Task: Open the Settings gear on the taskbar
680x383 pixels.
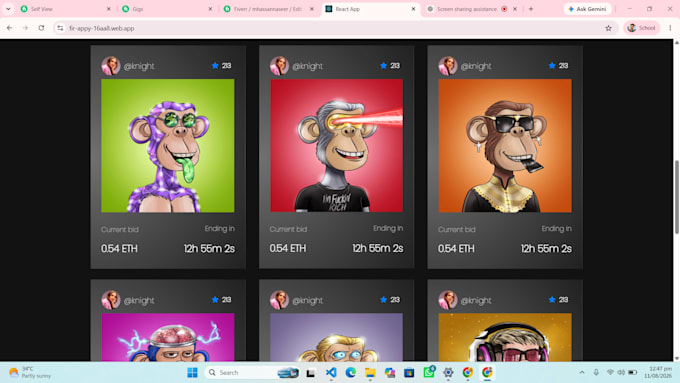Action: coord(448,372)
